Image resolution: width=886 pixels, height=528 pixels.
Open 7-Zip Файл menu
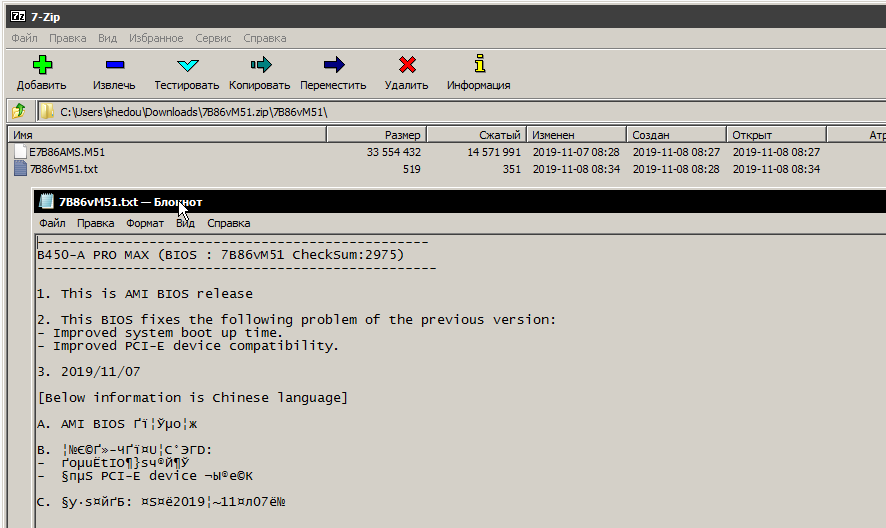pyautogui.click(x=24, y=38)
